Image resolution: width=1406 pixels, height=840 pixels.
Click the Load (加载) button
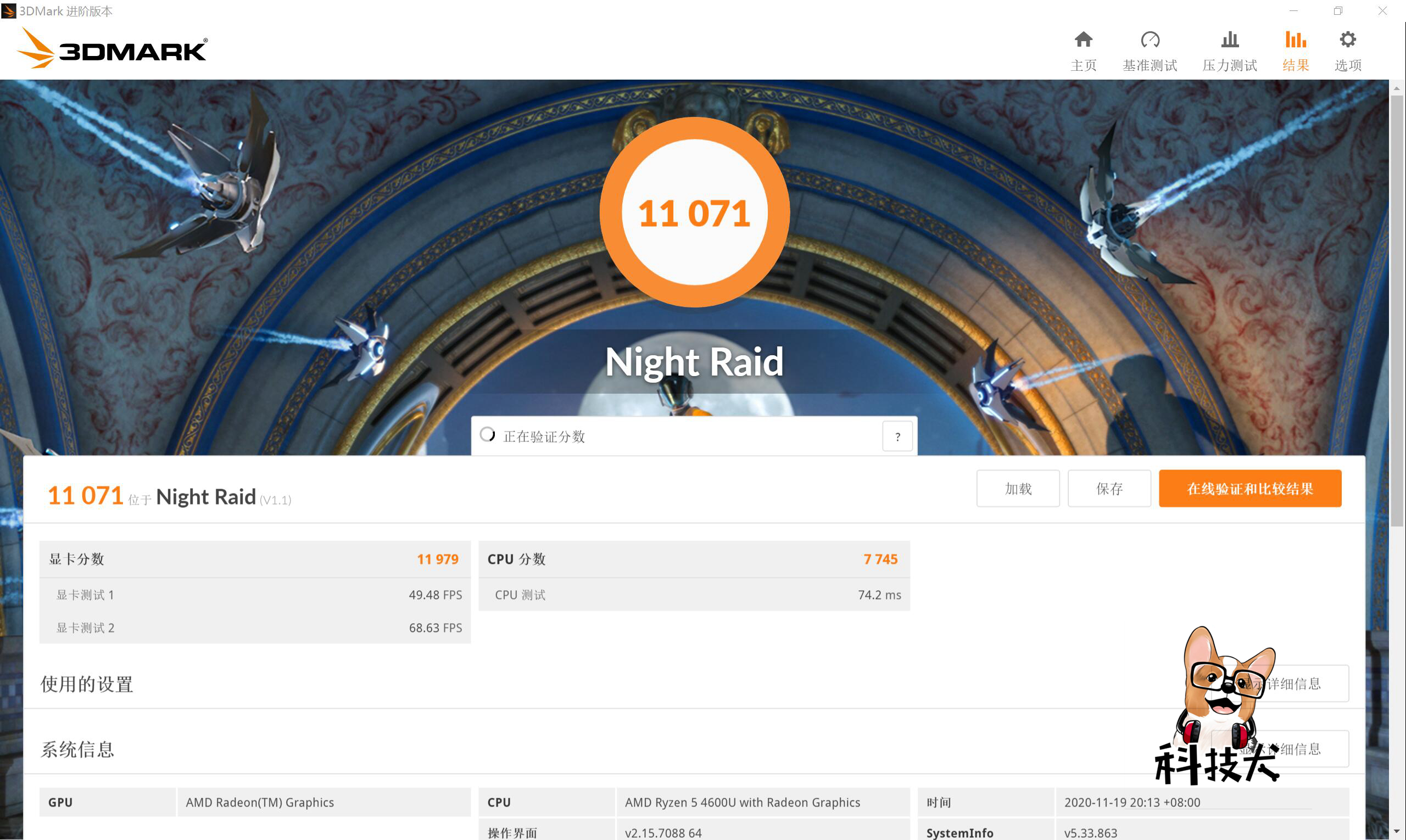pyautogui.click(x=1018, y=489)
